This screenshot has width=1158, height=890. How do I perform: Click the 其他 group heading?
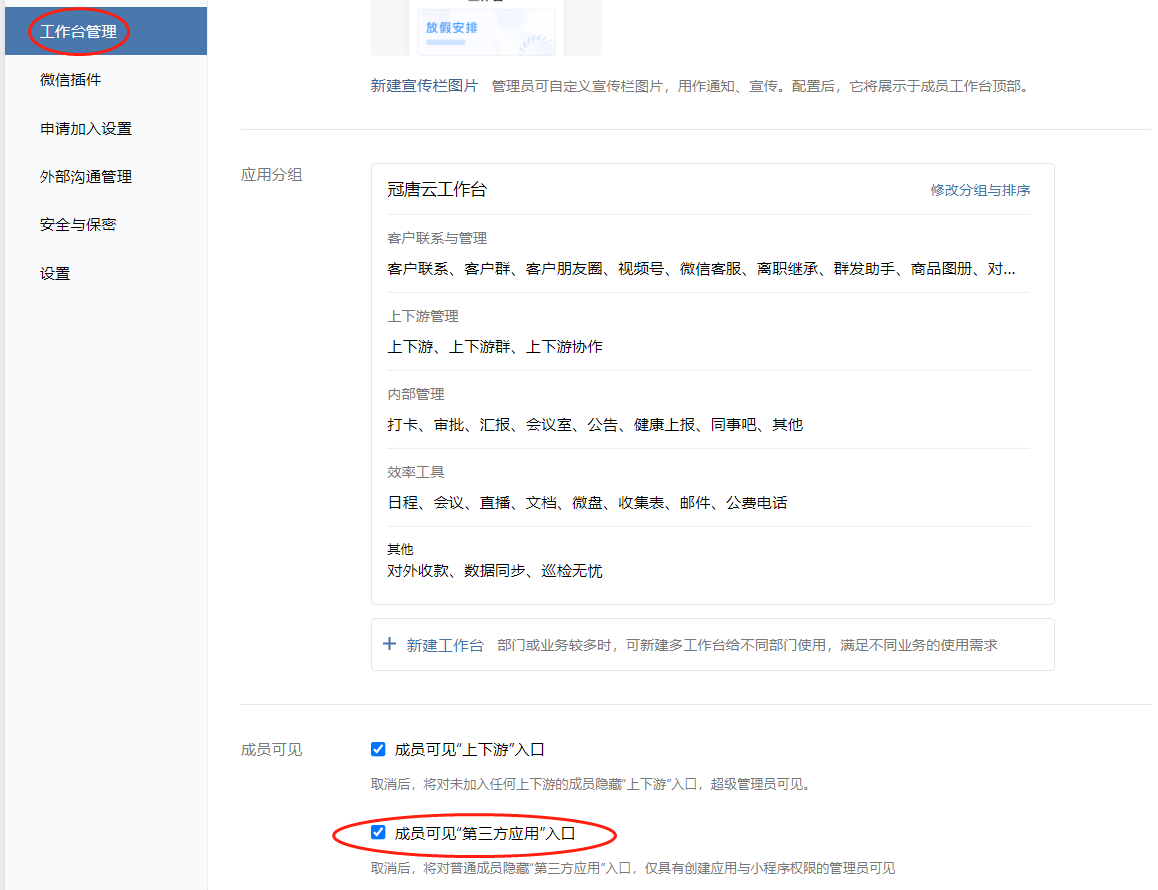[400, 550]
